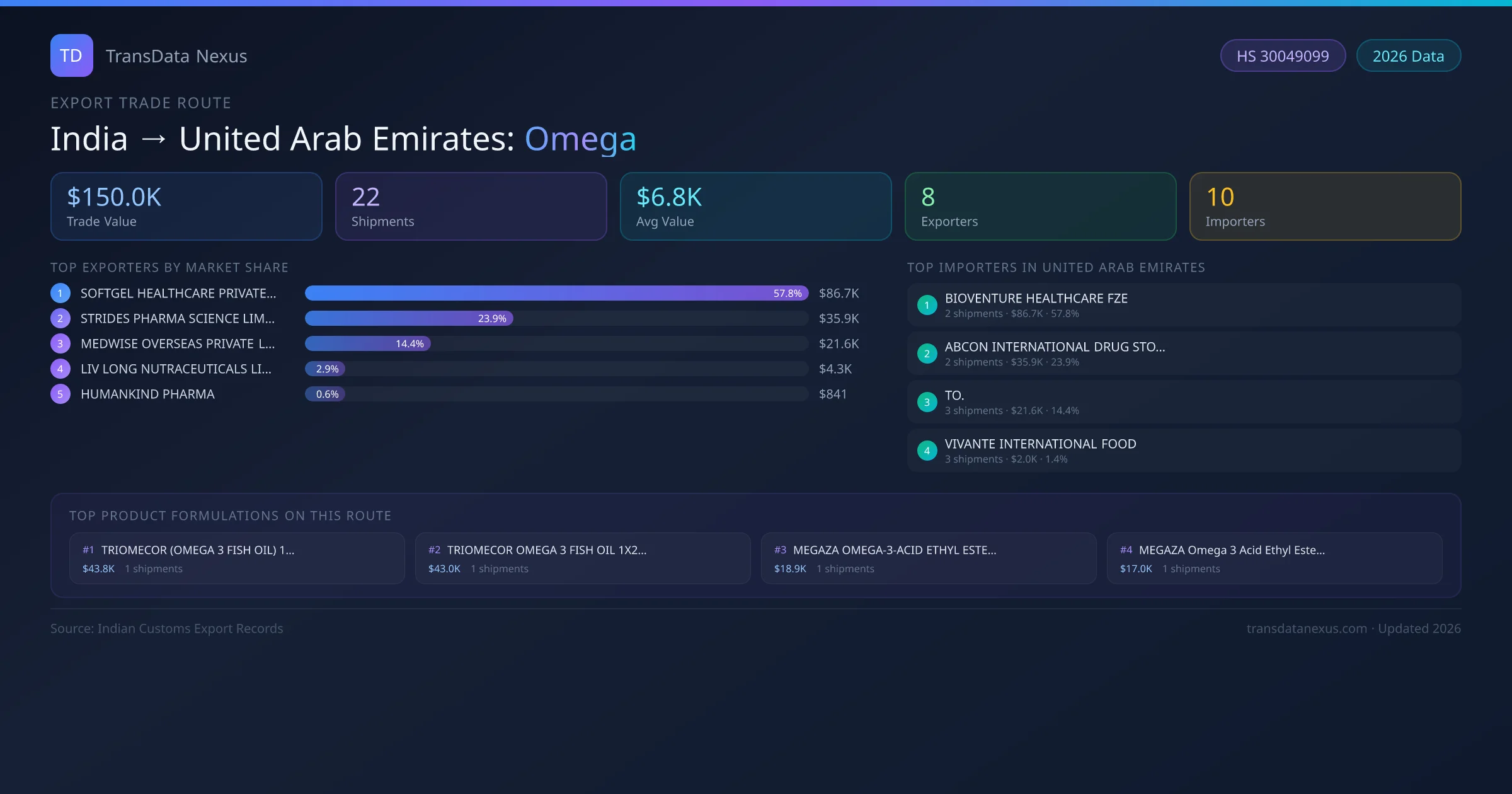Click rank 1 badge beside Softgel Healthcare
1512x794 pixels.
tap(60, 293)
